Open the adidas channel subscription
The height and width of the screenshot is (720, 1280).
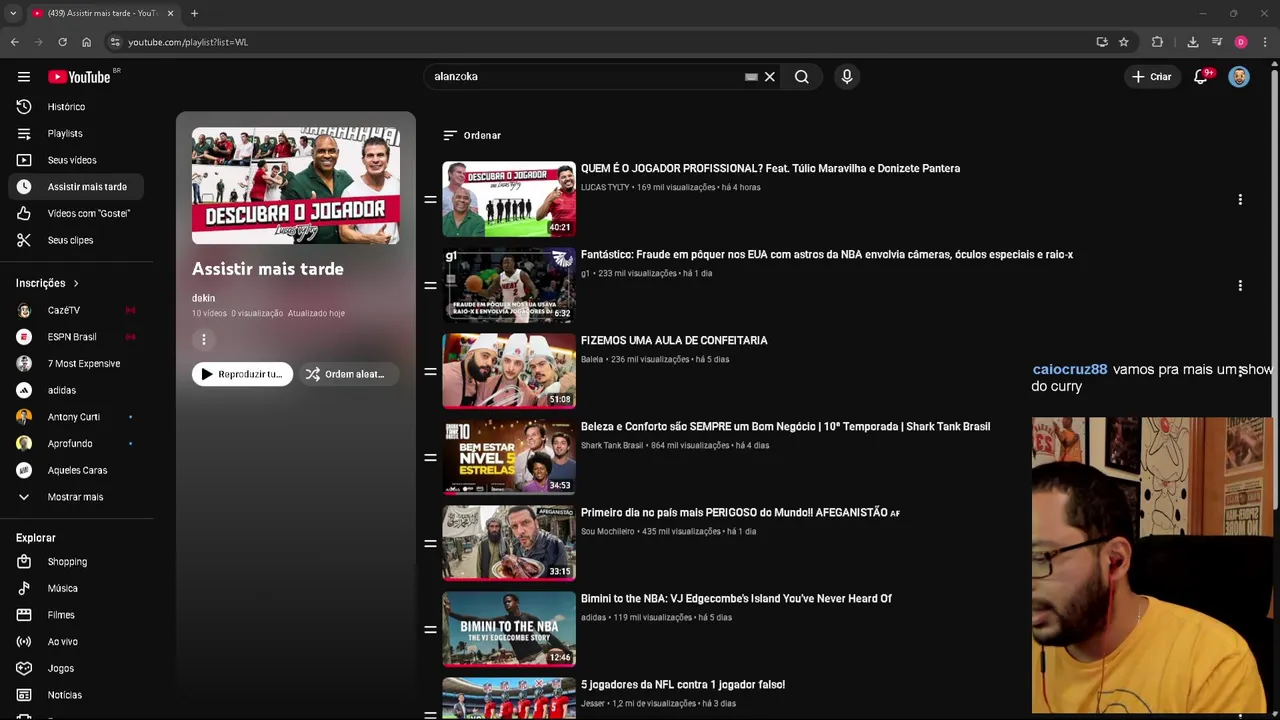(77, 390)
